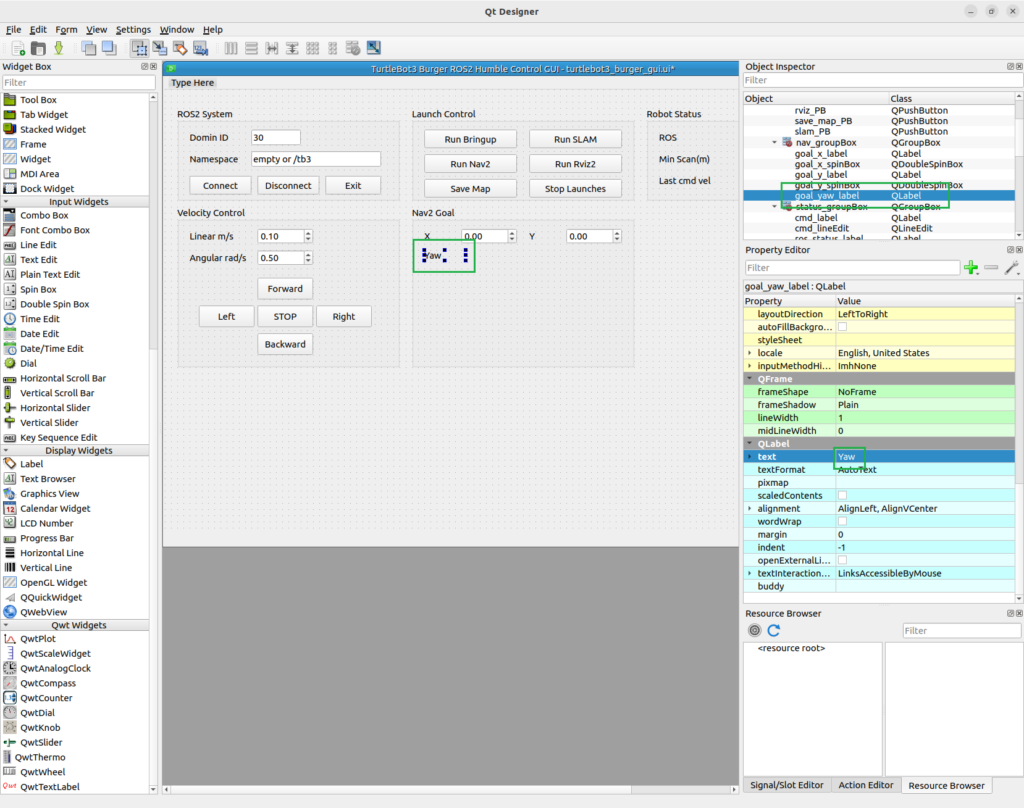This screenshot has height=808, width=1024.
Task: Click Lay Out Vertically in Splitter icon
Action: (x=292, y=48)
